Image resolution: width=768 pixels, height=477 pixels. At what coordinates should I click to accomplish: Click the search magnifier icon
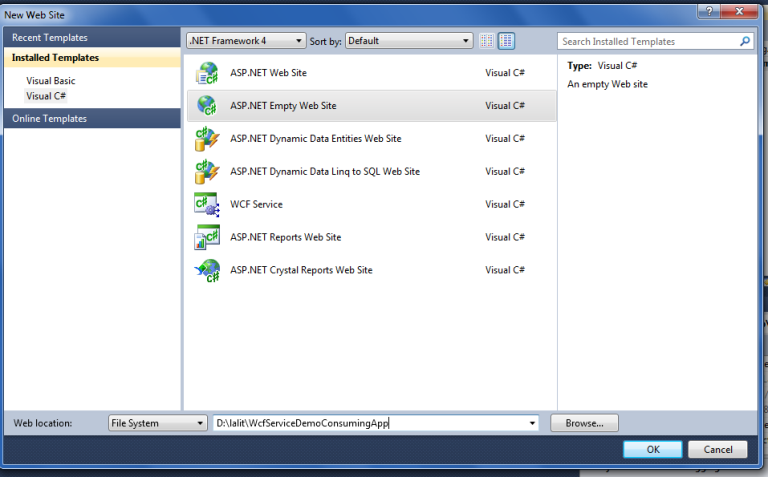tap(744, 41)
